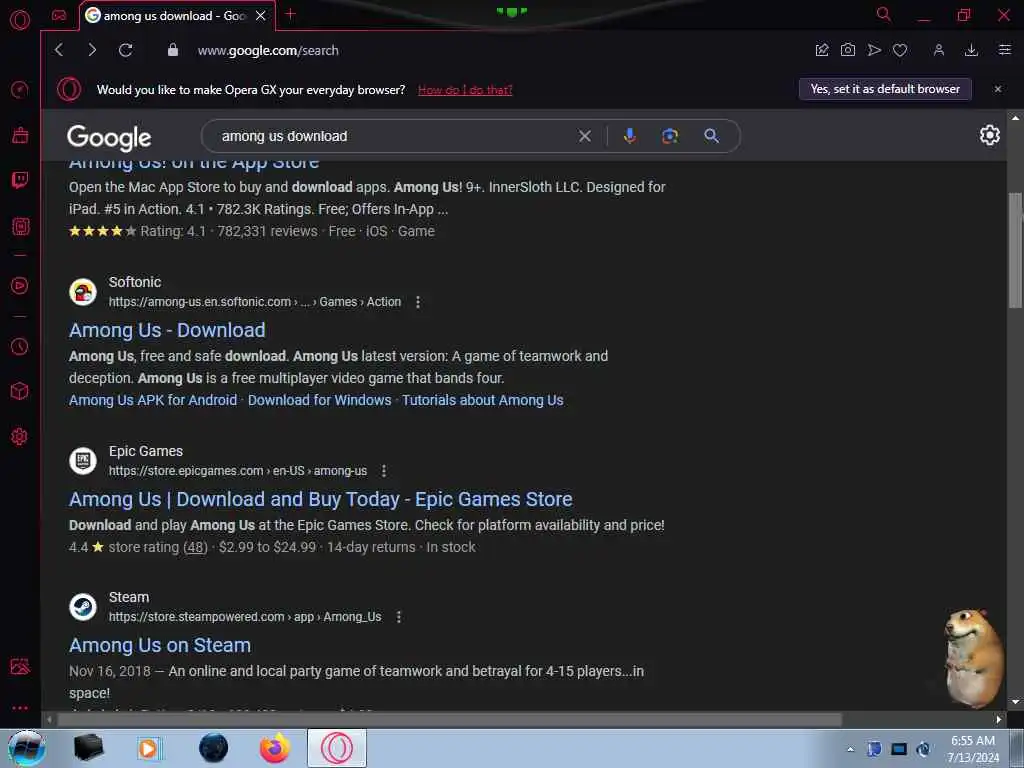
Task: Open Twitch panel in sidebar
Action: (20, 180)
